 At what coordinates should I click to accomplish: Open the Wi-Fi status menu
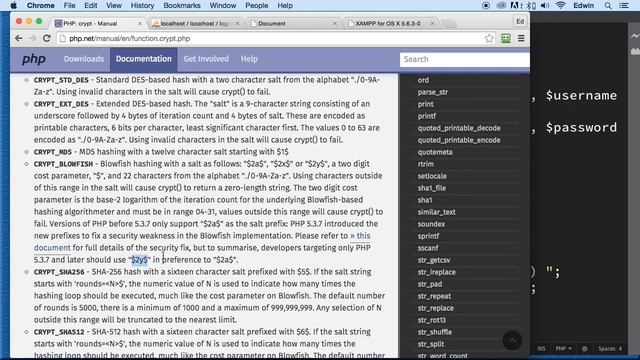tap(561, 6)
